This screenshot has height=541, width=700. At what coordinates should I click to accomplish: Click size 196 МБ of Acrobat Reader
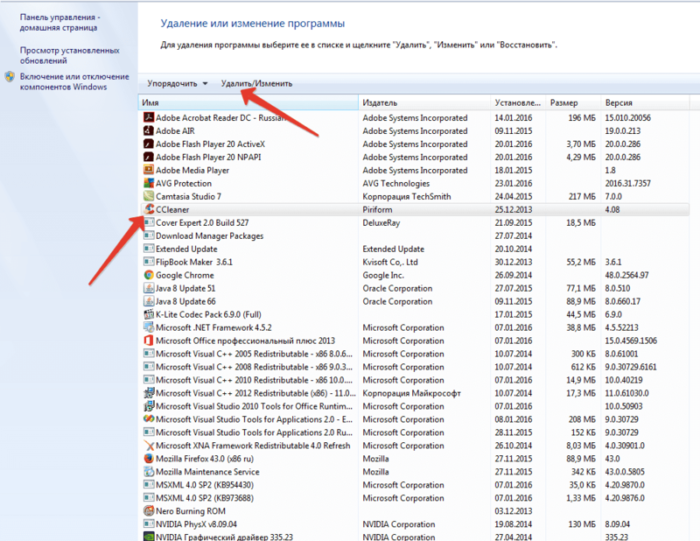(582, 117)
